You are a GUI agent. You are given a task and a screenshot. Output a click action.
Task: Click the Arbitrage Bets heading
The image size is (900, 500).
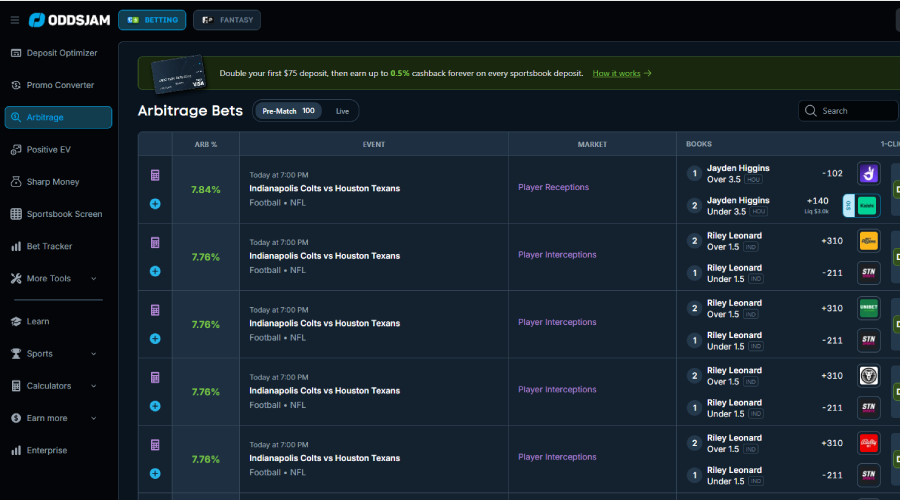click(190, 111)
